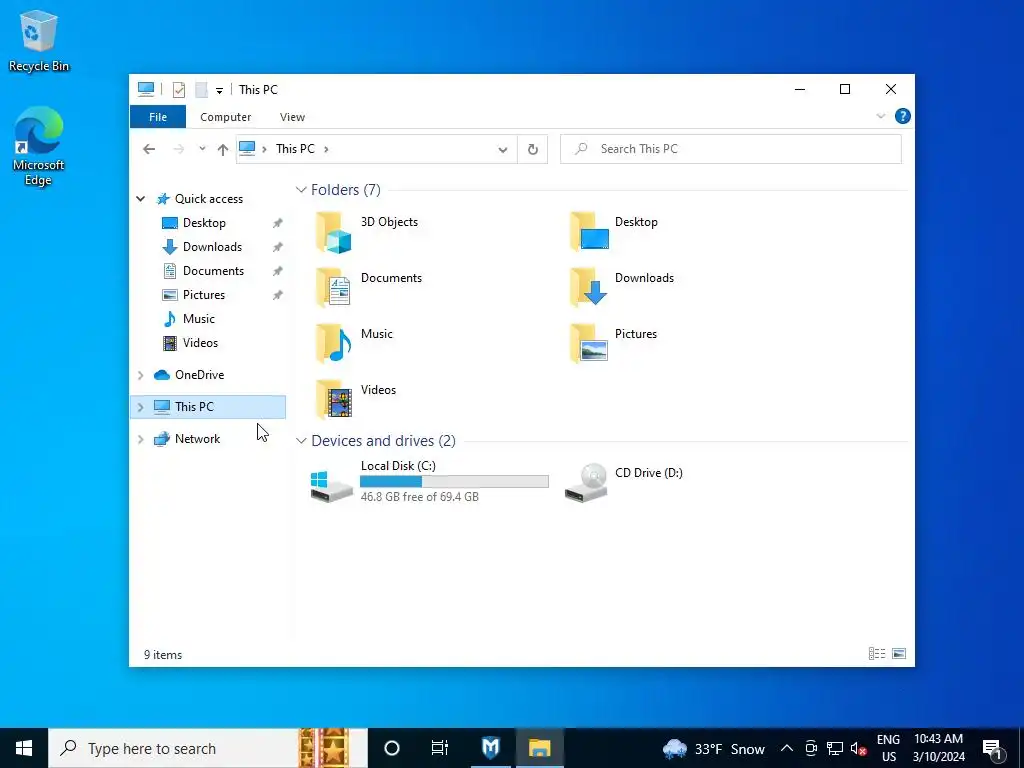This screenshot has width=1024, height=768.
Task: Open the address bar history dropdown
Action: [x=503, y=150]
